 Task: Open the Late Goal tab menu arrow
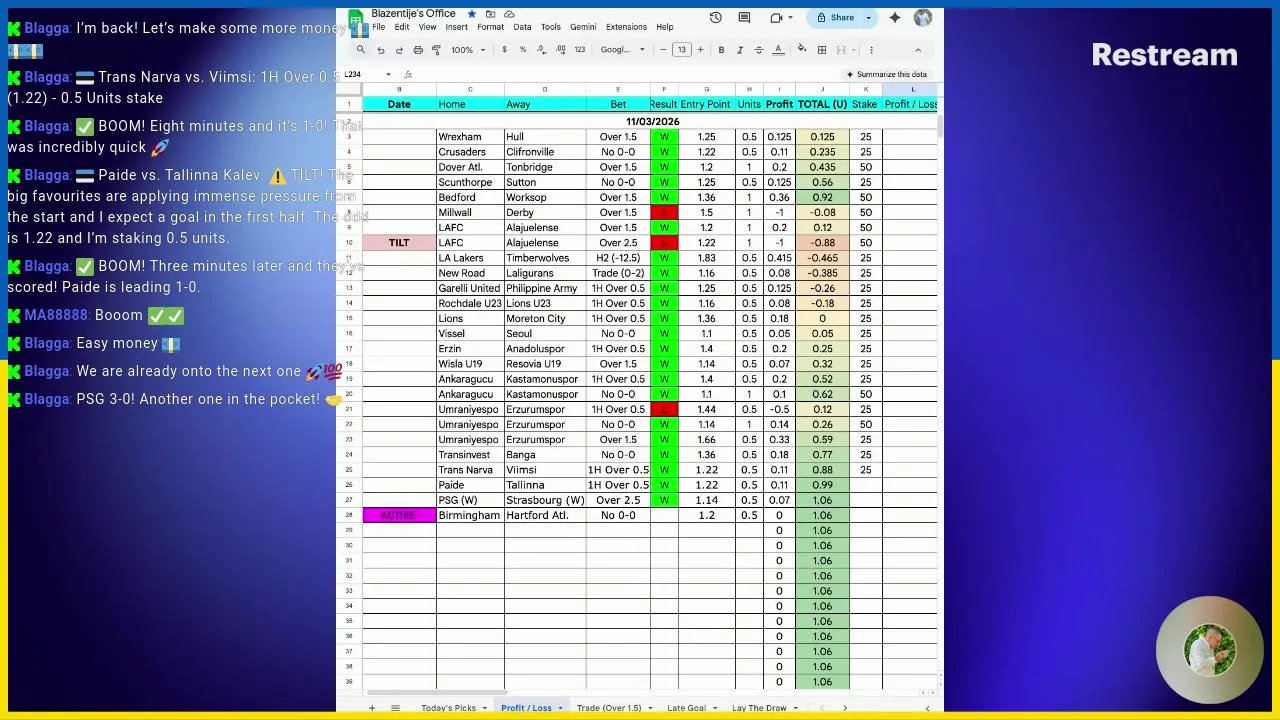tap(714, 708)
